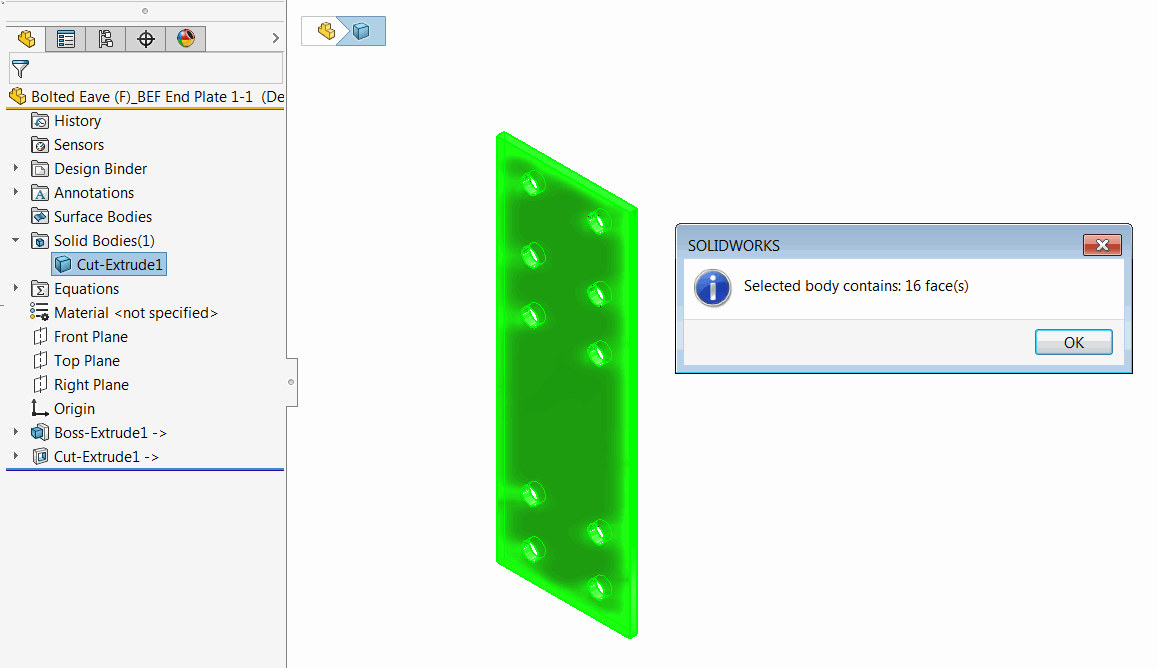Click the tree filter search field
The width and height of the screenshot is (1158, 668).
(145, 69)
